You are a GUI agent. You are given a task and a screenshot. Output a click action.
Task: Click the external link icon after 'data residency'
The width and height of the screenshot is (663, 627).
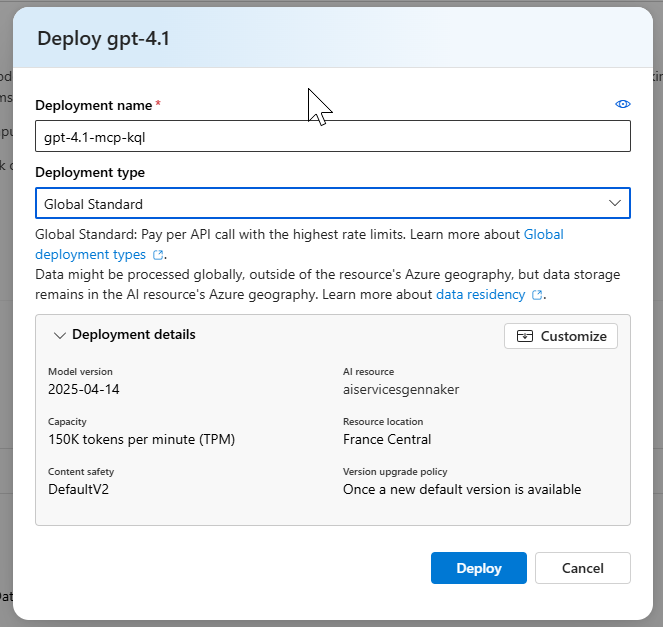(x=537, y=295)
